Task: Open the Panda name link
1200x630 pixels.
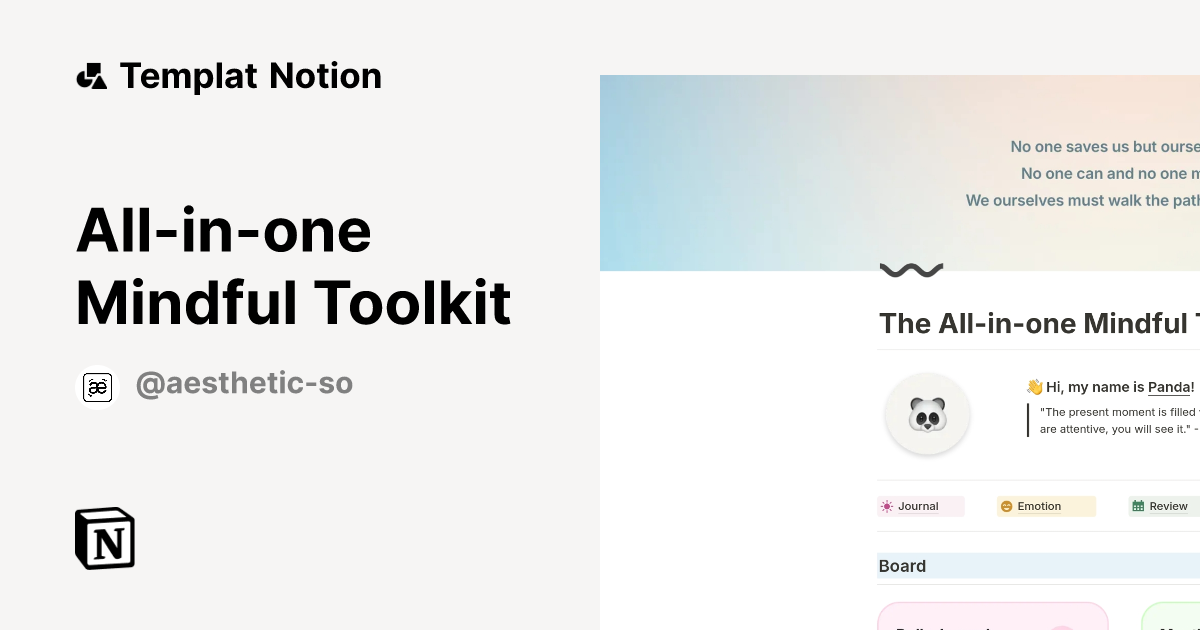Action: pyautogui.click(x=1168, y=387)
